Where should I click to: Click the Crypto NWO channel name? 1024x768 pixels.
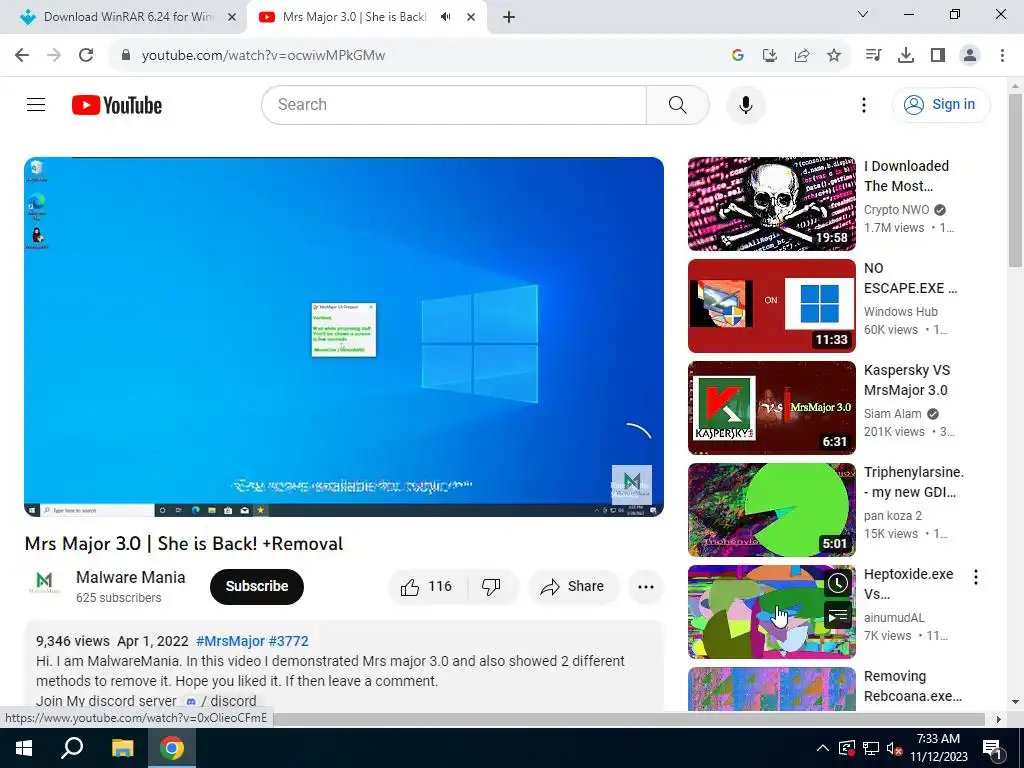click(896, 210)
